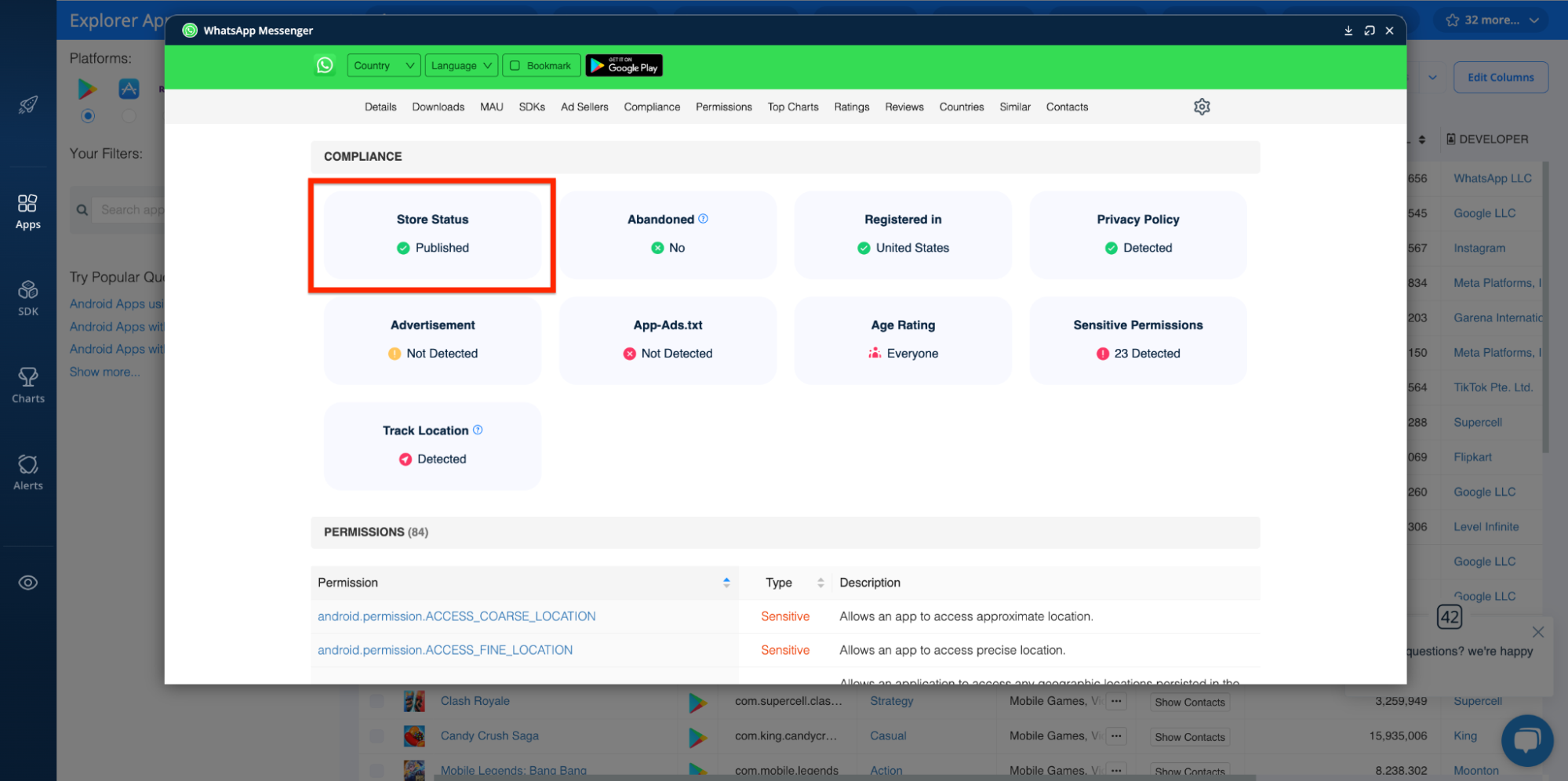
Task: Open the Apps section in sidebar
Action: [x=28, y=212]
